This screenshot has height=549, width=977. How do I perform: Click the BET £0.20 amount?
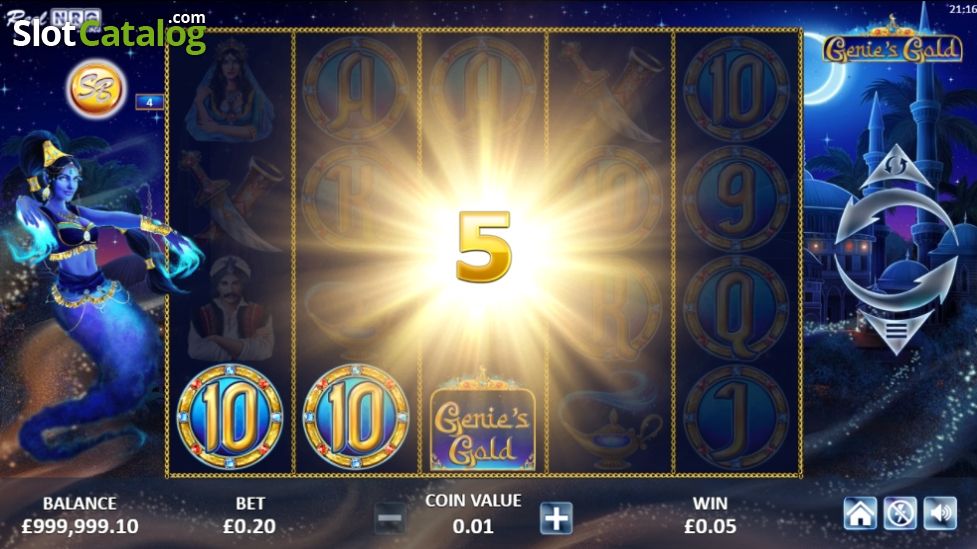coord(249,527)
